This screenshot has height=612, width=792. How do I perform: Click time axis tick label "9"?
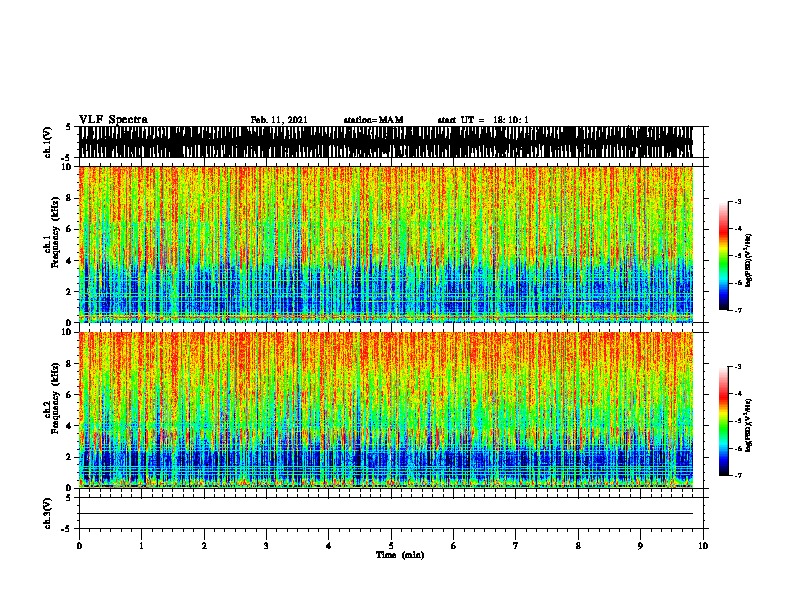pos(640,546)
